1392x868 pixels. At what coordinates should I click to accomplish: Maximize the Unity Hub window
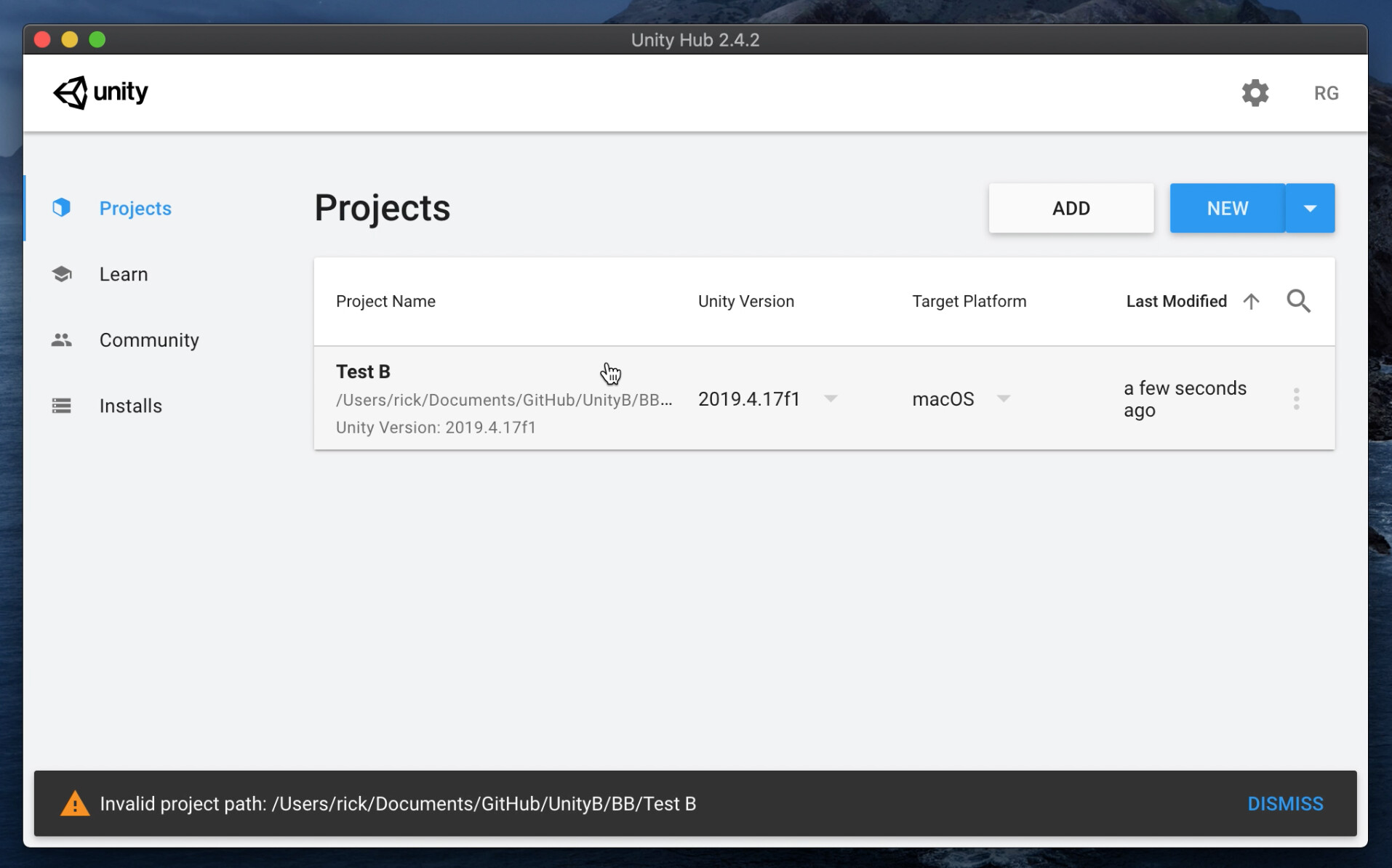(97, 39)
